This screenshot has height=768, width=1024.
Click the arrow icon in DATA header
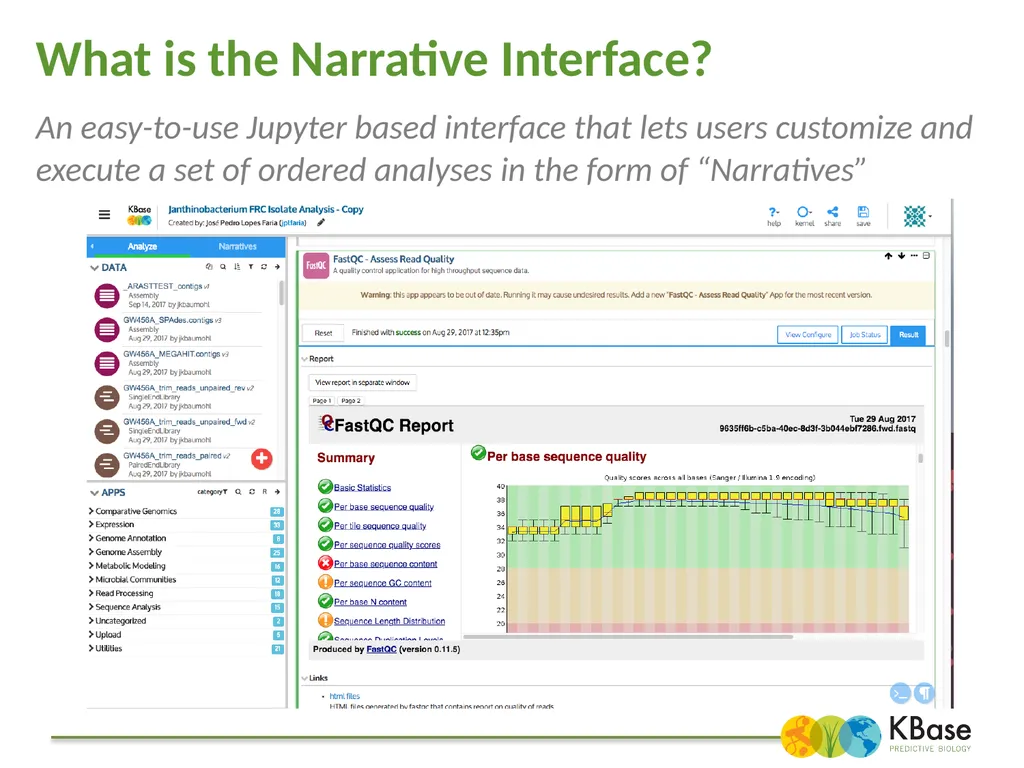coord(278,267)
